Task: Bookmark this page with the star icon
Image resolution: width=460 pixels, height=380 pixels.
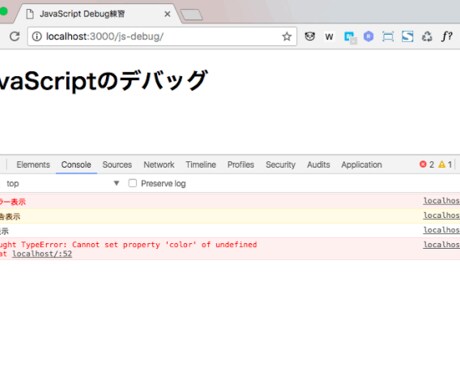Action: [x=287, y=36]
